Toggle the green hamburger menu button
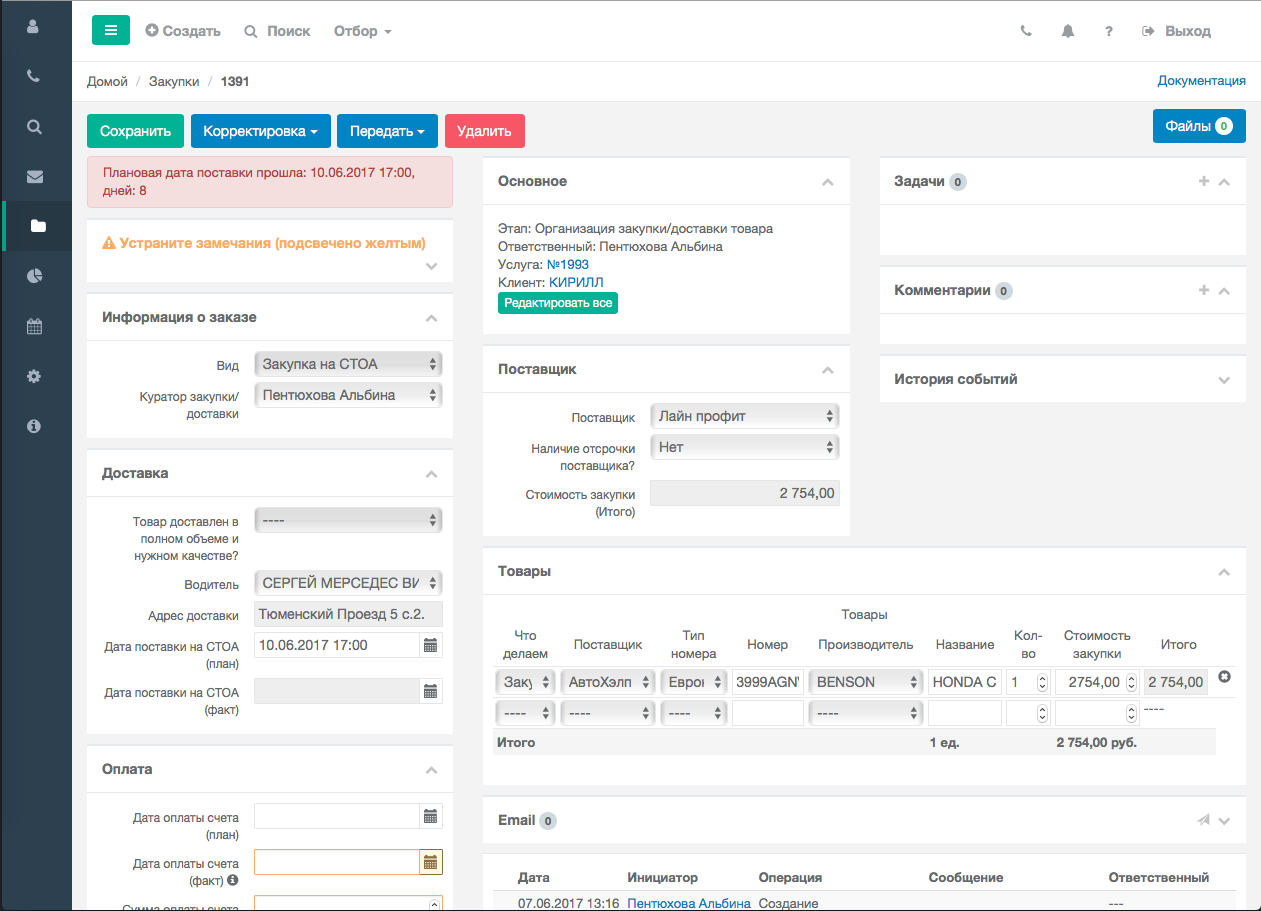Viewport: 1261px width, 911px height. 111,31
